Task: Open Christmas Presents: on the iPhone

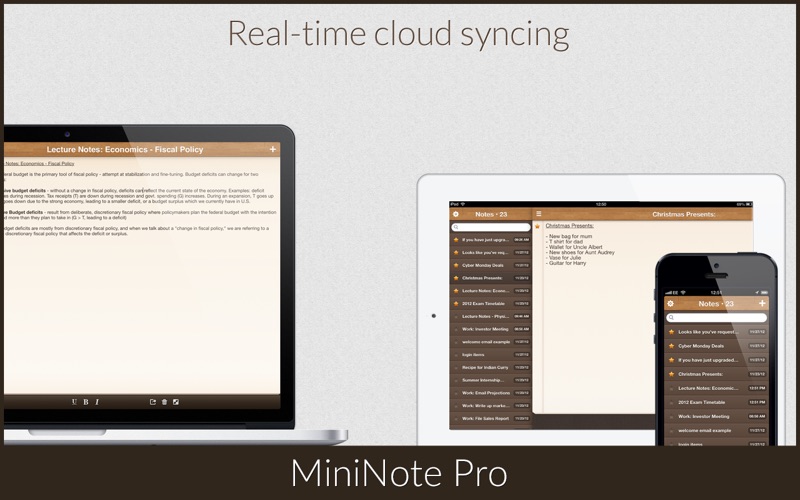Action: (716, 374)
